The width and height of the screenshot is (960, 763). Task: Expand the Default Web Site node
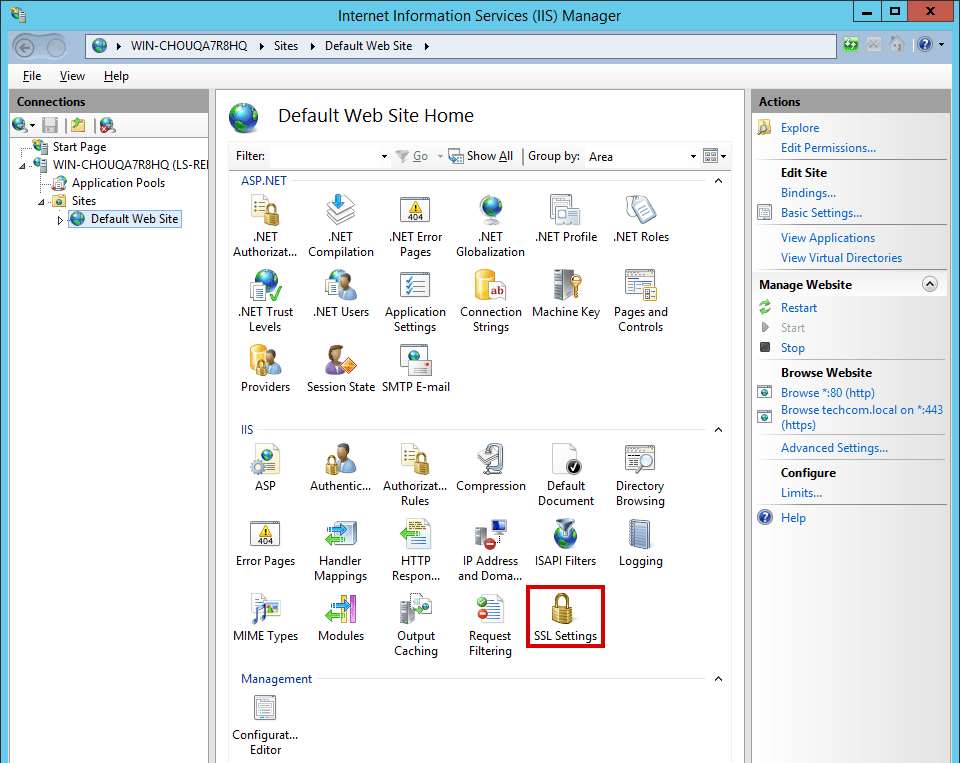(x=60, y=219)
